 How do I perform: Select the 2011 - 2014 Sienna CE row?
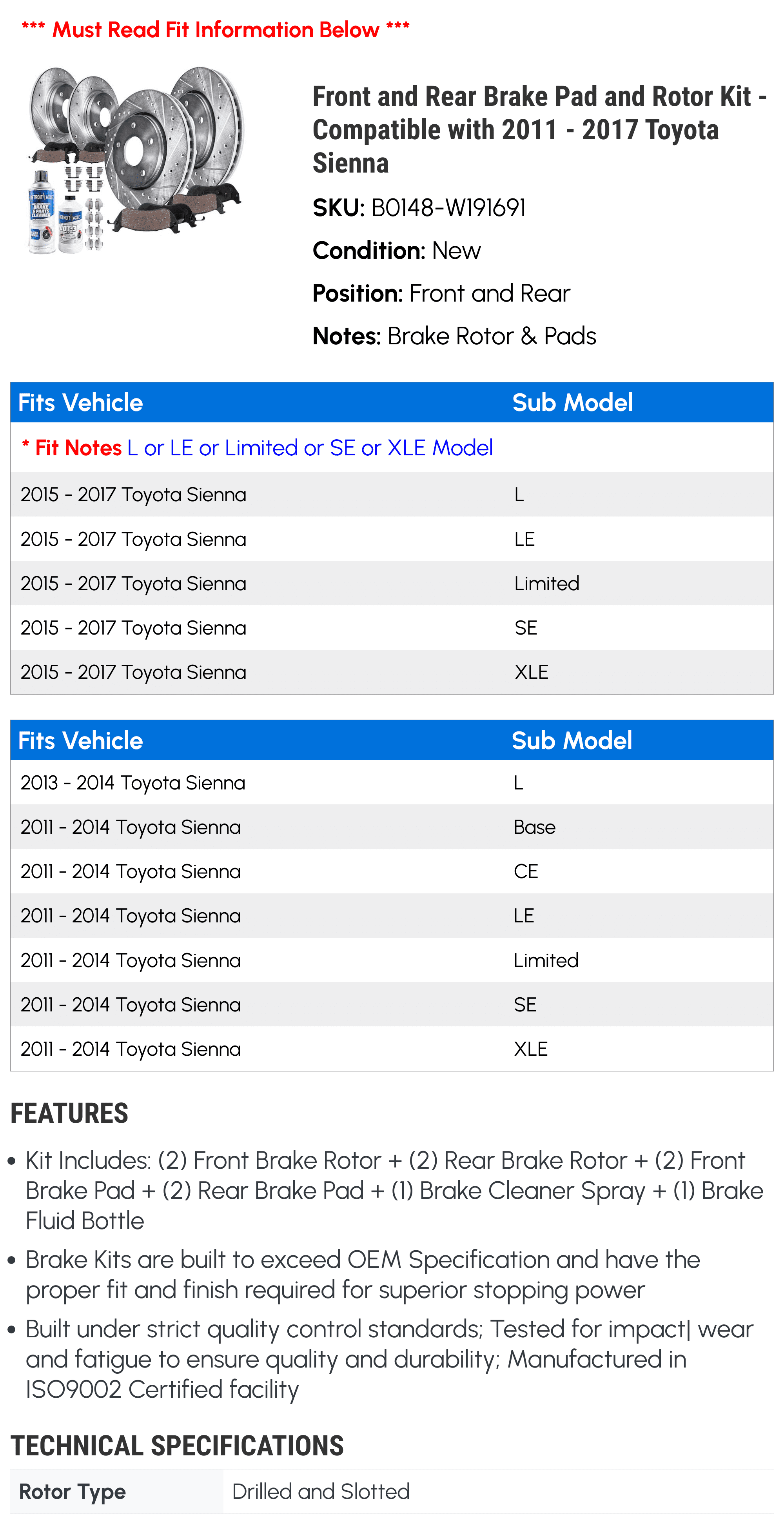[391, 871]
